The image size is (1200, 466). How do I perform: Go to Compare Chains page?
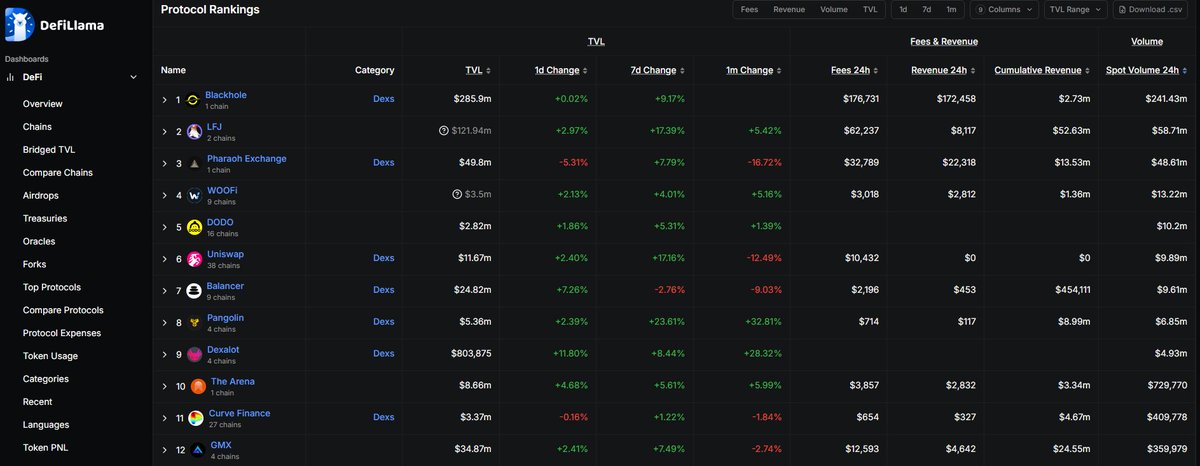pyautogui.click(x=58, y=173)
